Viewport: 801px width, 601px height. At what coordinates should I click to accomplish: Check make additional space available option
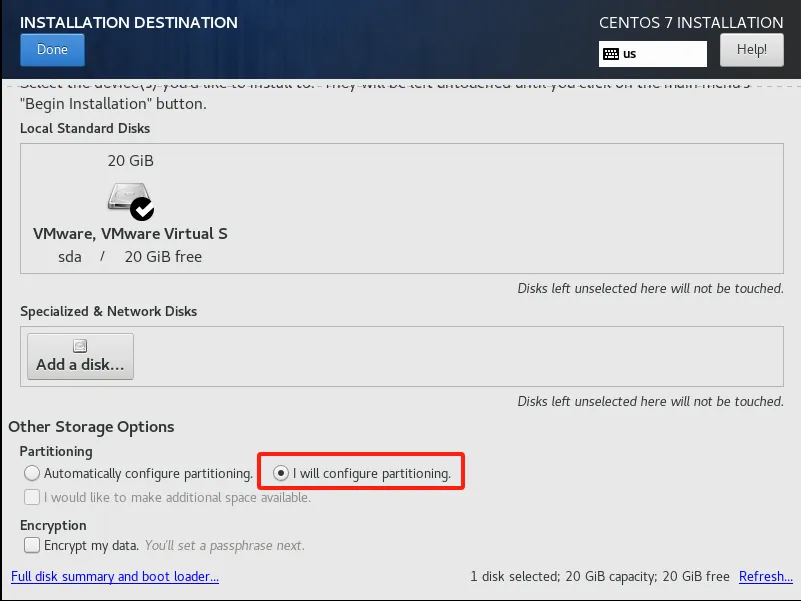pos(33,497)
